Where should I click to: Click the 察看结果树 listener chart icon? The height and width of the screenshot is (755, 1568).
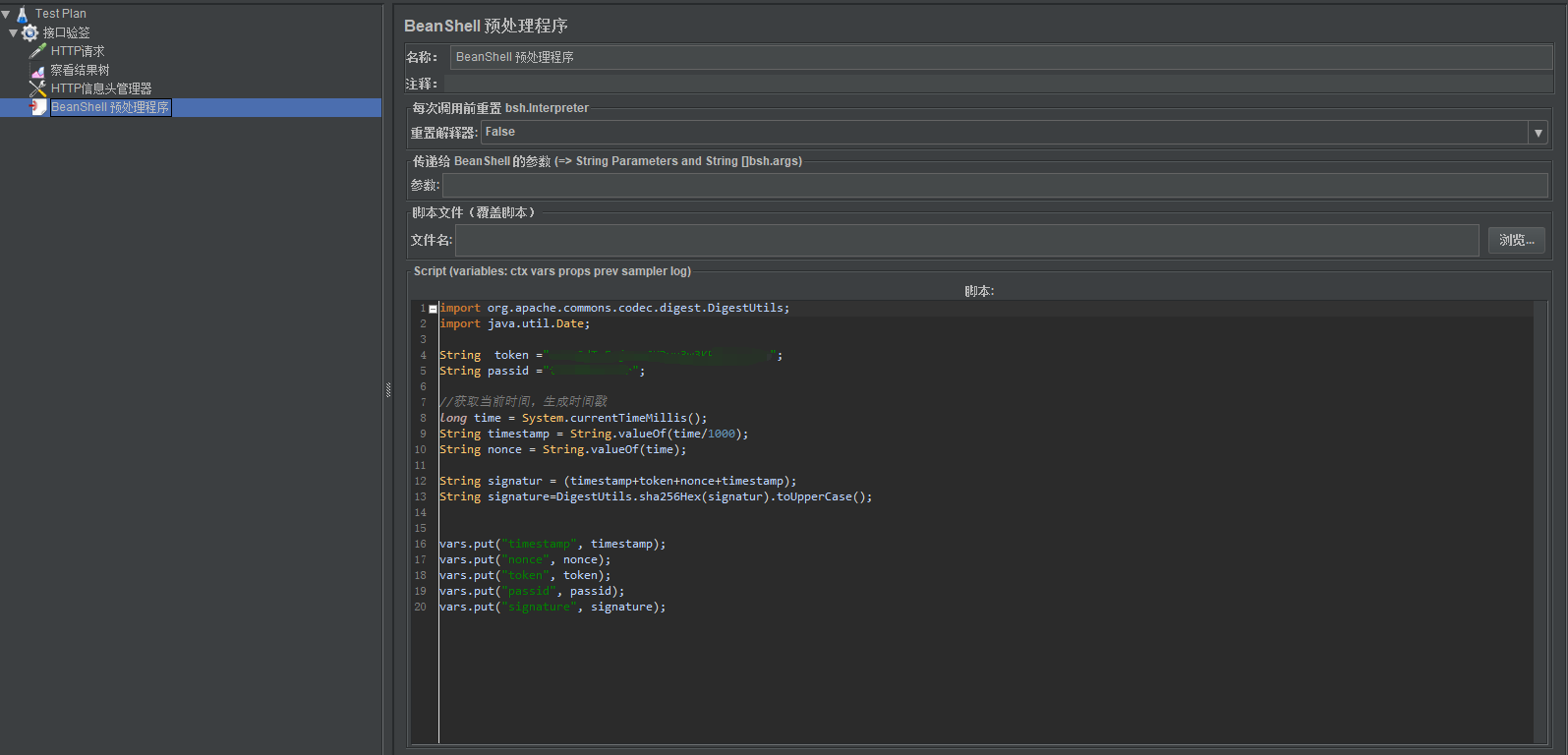point(38,71)
